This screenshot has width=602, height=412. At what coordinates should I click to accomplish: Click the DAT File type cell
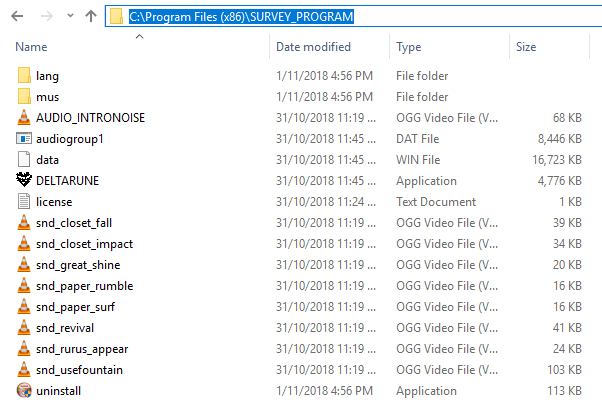(x=418, y=139)
